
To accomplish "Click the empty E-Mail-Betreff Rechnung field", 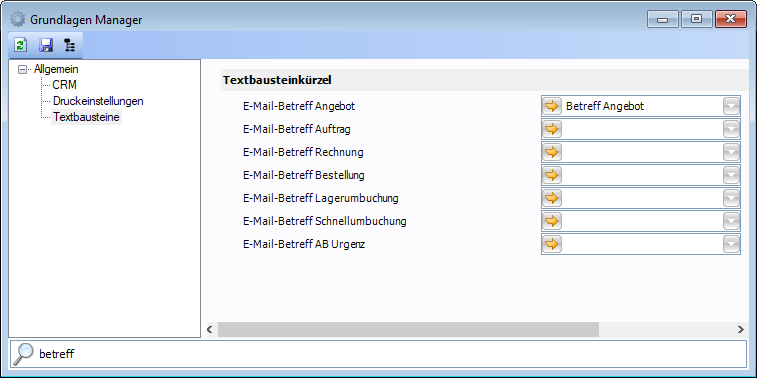I will [x=642, y=152].
